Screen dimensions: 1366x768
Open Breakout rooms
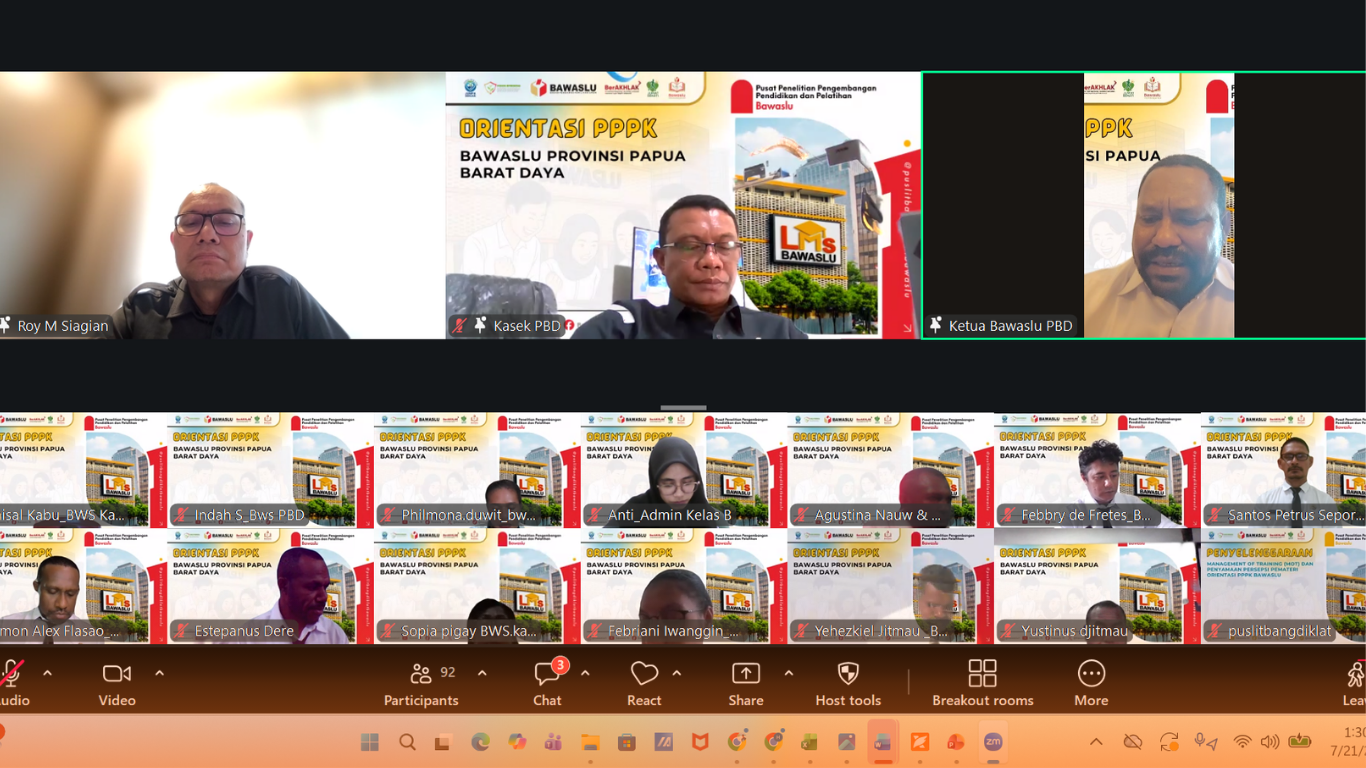coord(983,684)
